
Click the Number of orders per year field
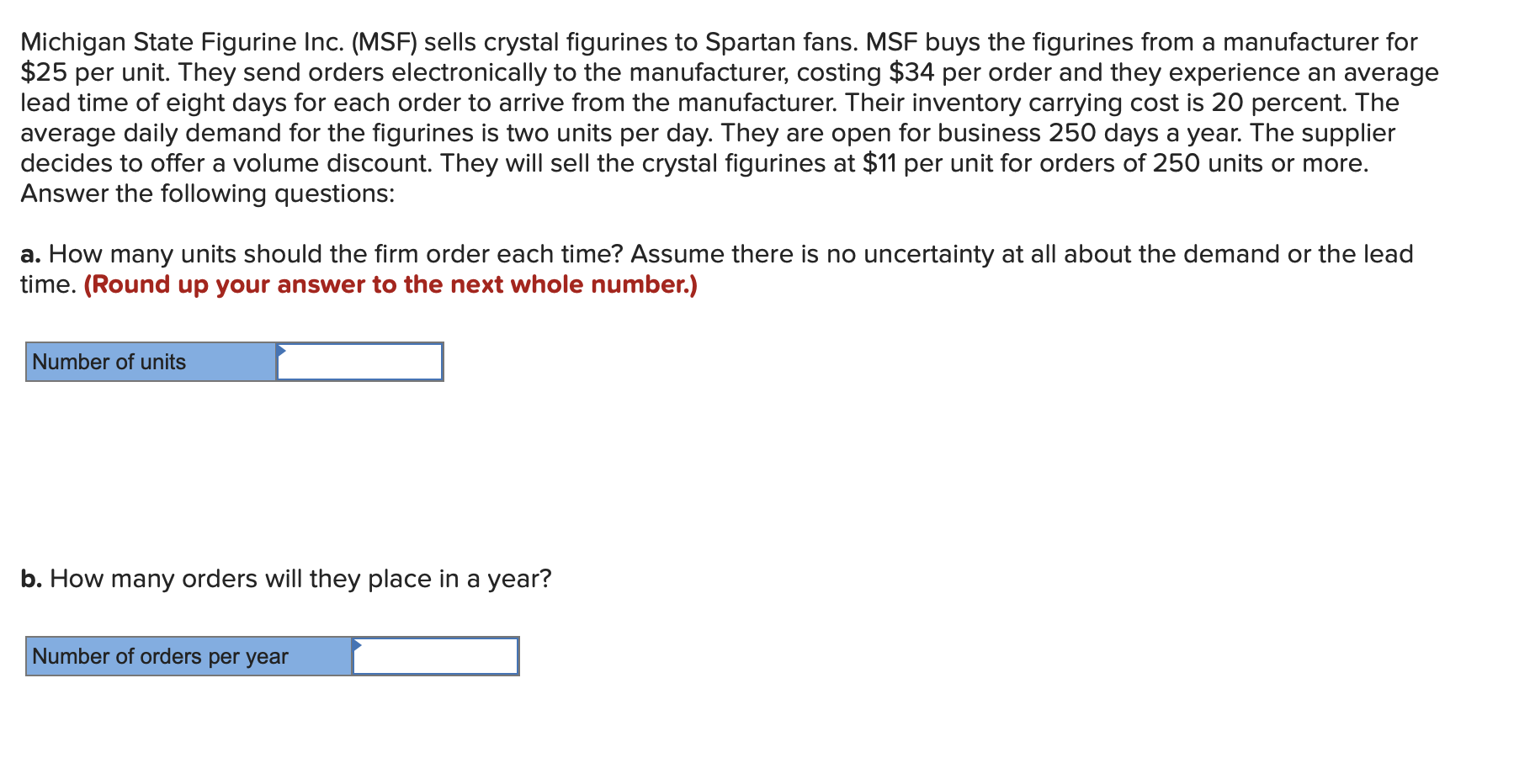pyautogui.click(x=435, y=656)
